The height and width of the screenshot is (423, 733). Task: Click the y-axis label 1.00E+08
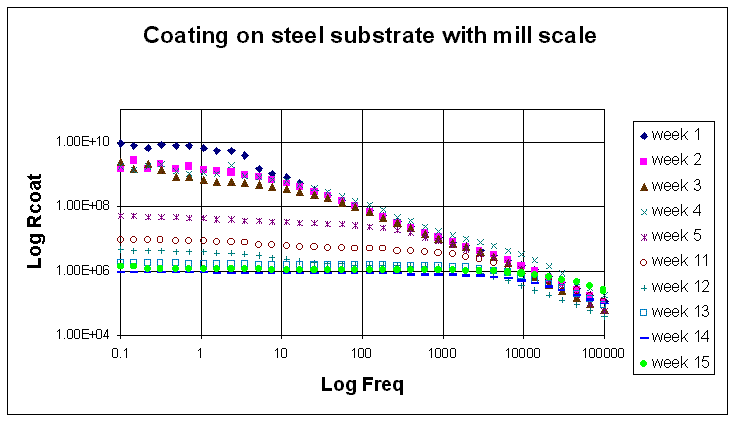click(x=82, y=206)
